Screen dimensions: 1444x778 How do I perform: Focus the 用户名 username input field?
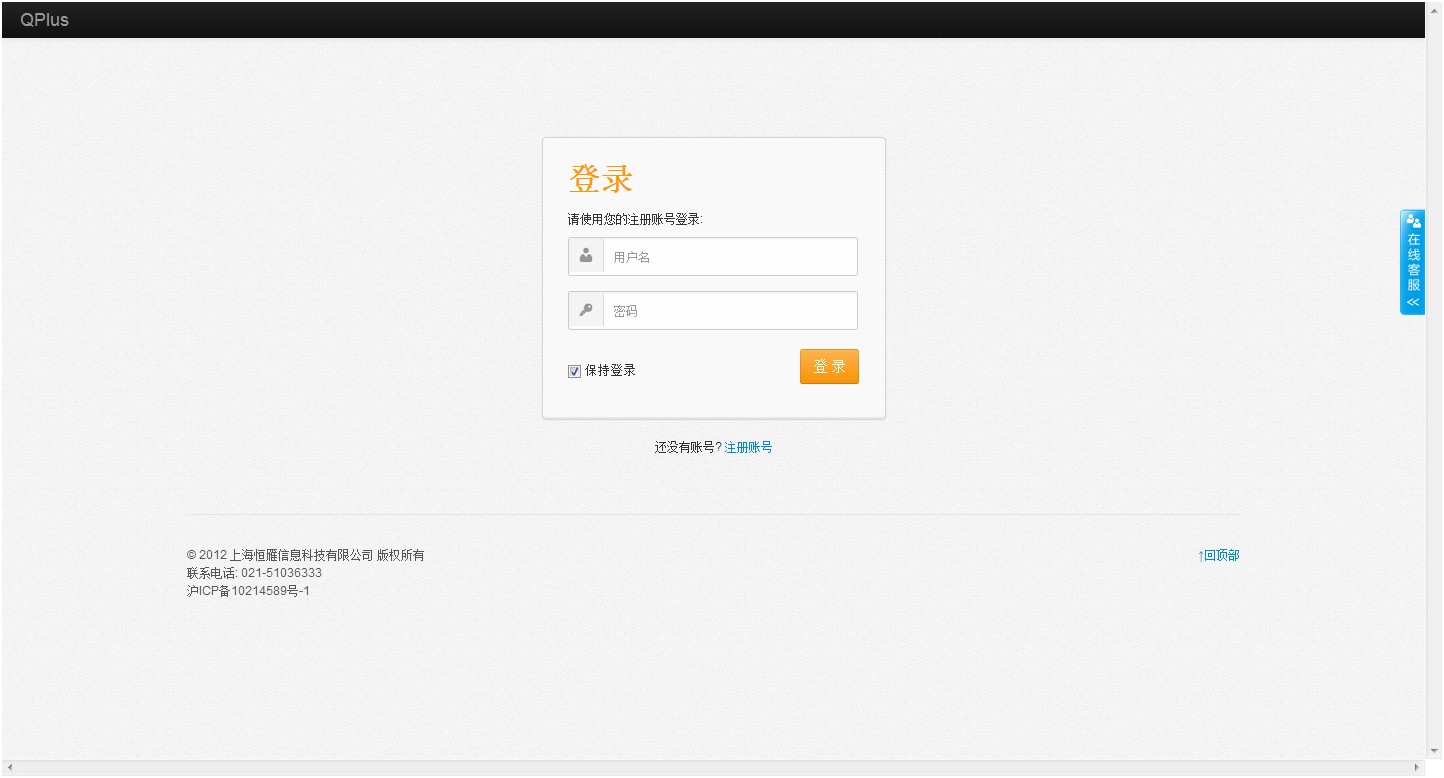(x=730, y=257)
